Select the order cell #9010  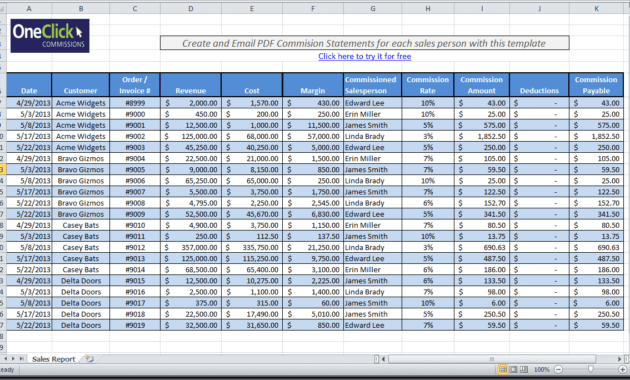coord(135,225)
